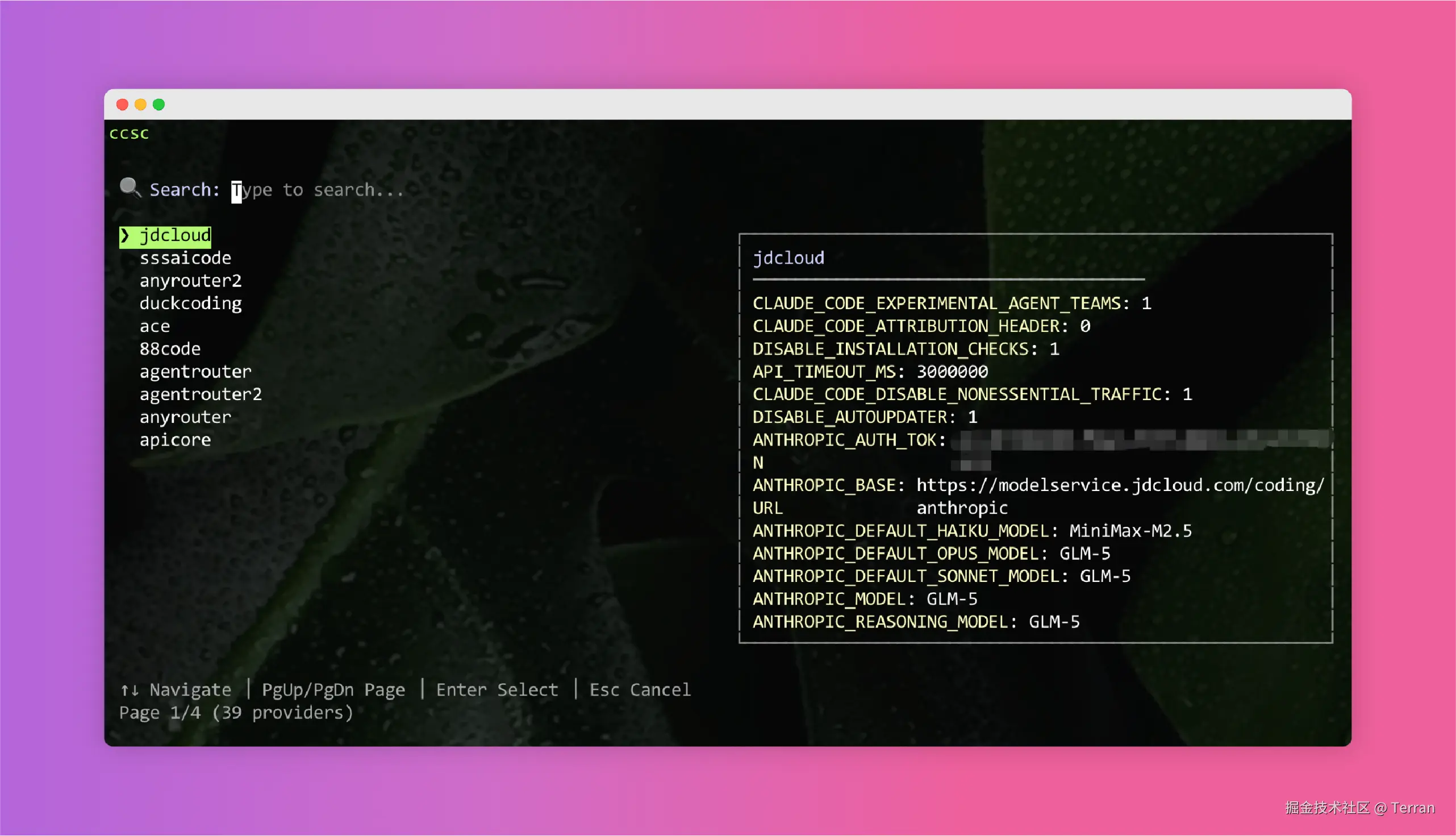Click the Esc Cancel hint
1456x836 pixels.
pyautogui.click(x=640, y=689)
